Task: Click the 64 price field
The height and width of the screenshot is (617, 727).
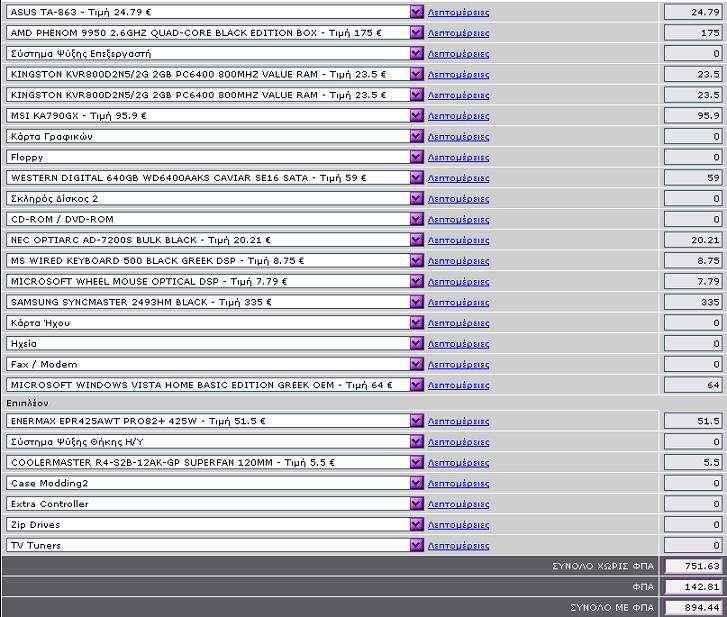Action: tap(693, 385)
